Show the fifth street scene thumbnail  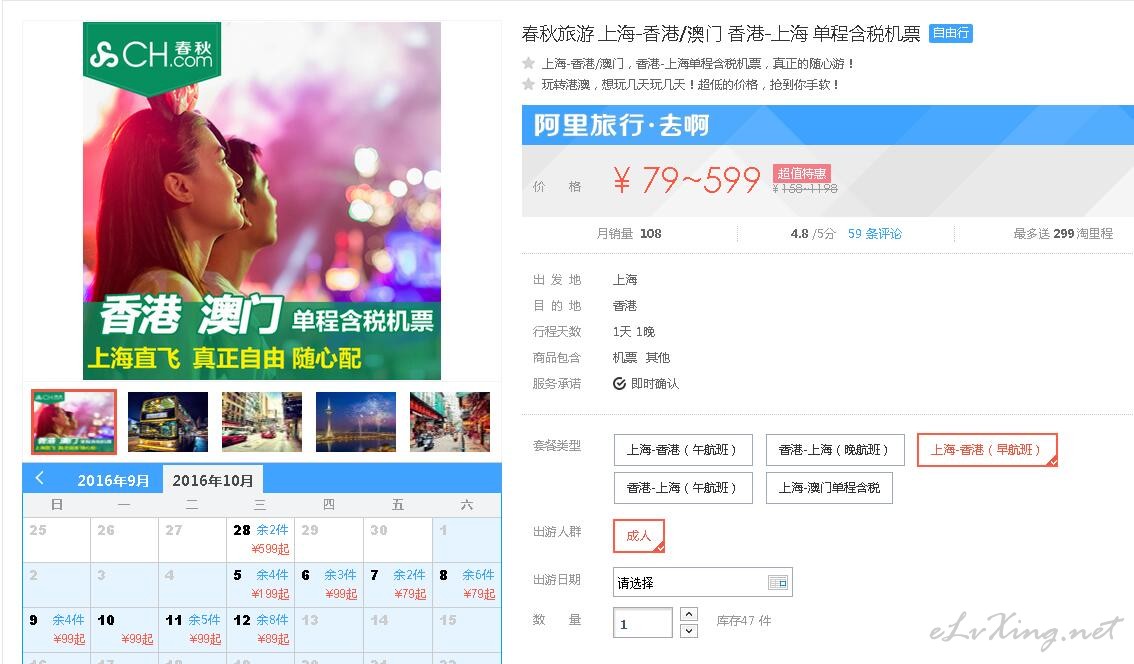[450, 422]
